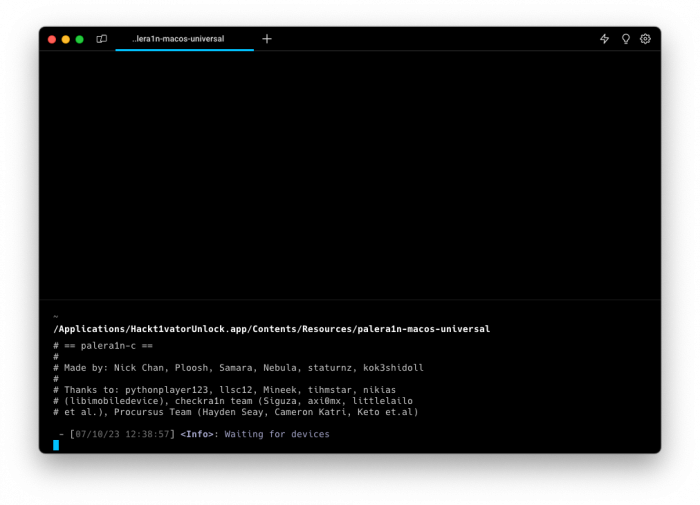Click the 'Waiting for devices' message
This screenshot has width=700, height=505.
coord(277,434)
